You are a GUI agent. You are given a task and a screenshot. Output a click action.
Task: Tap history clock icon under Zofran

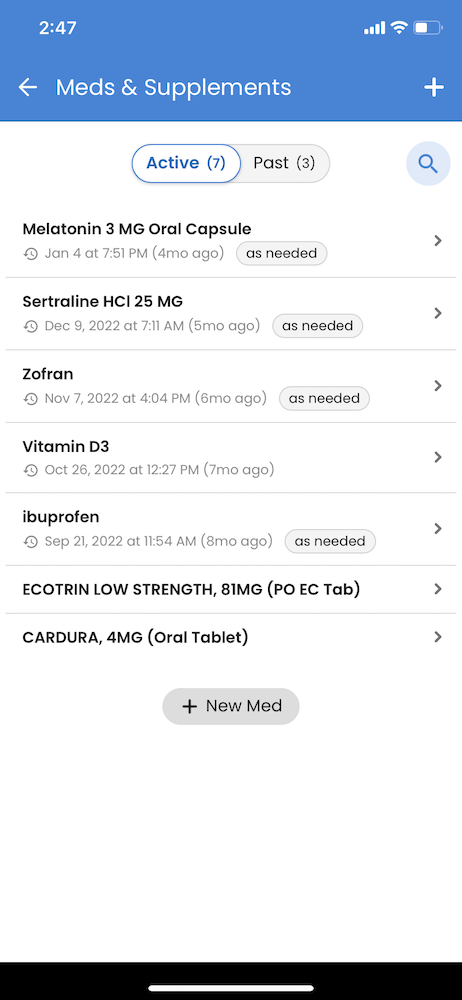pos(31,399)
